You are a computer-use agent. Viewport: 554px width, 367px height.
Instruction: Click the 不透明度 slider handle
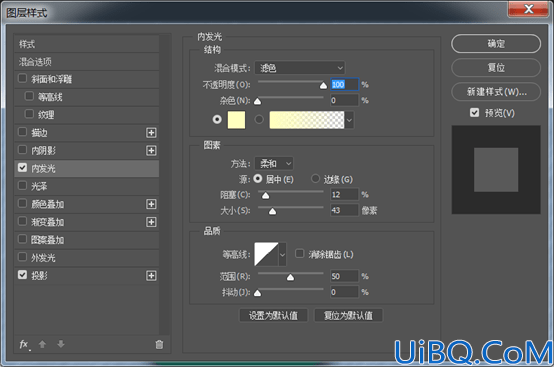323,85
